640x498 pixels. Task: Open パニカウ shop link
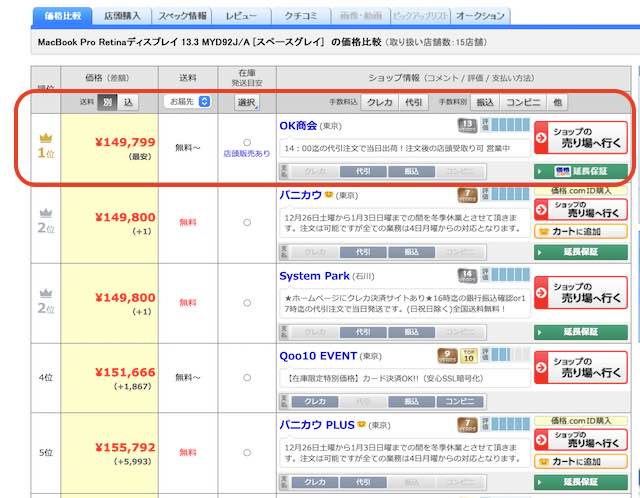pos(301,195)
